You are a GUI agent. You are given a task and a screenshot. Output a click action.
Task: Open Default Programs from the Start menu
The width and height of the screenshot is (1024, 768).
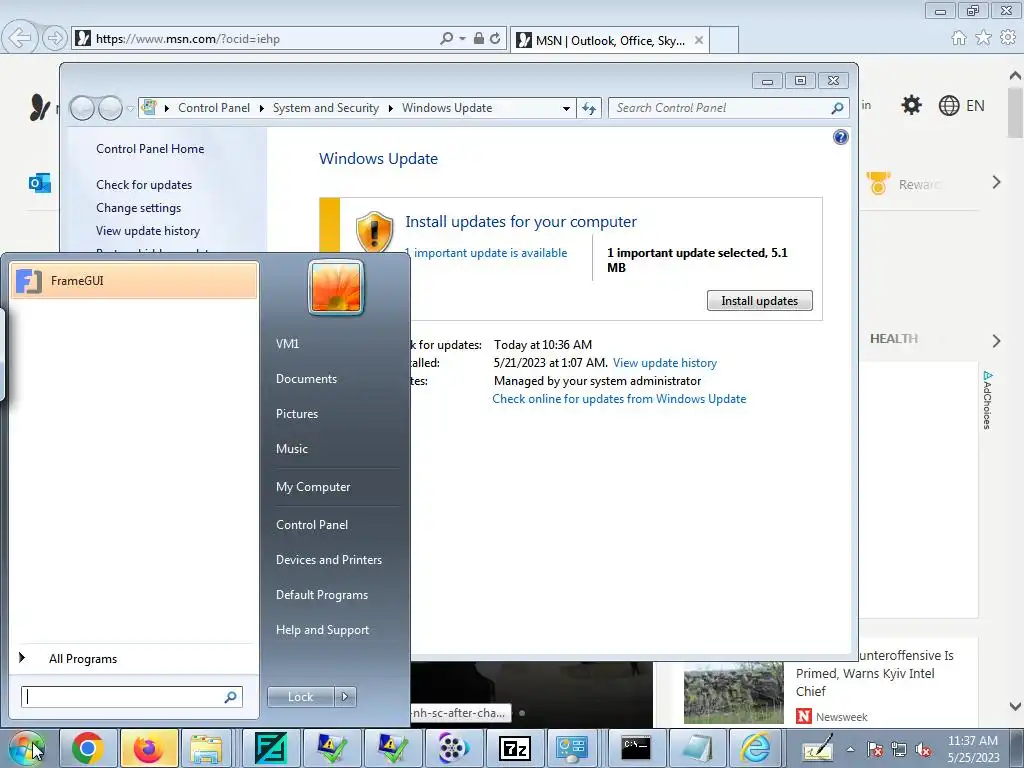(x=321, y=595)
